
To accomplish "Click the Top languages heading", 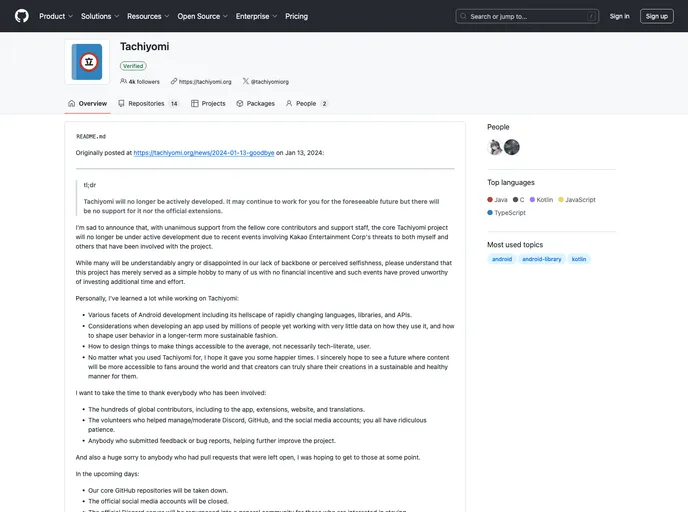I will coord(511,183).
